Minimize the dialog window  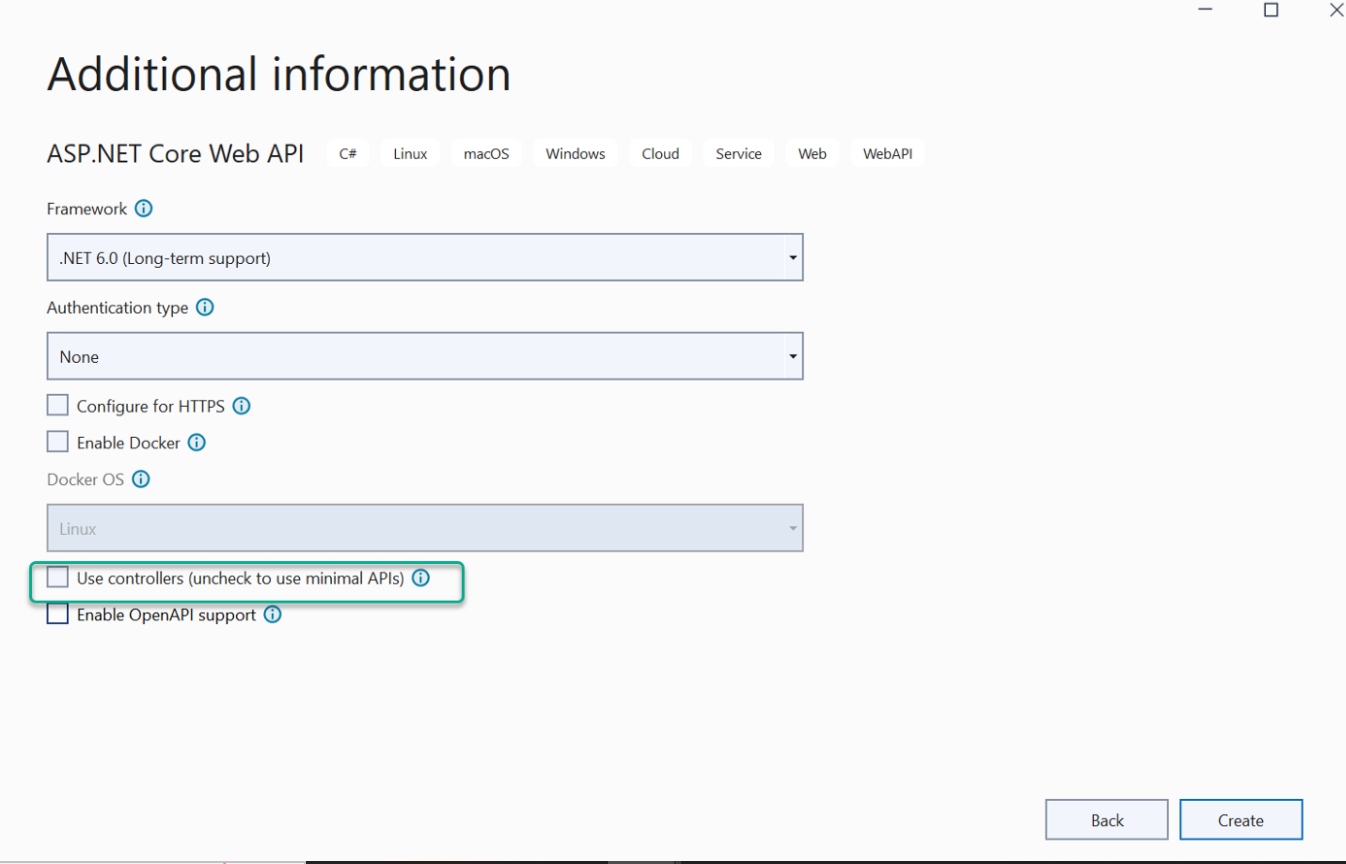[1206, 10]
